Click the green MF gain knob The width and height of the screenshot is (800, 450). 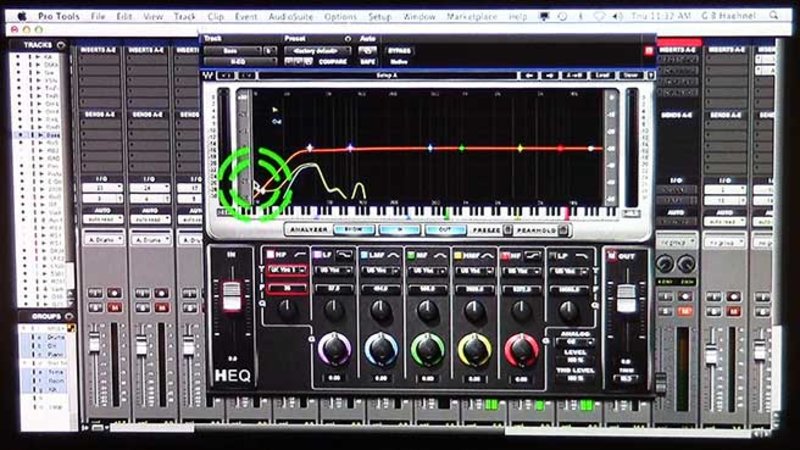[428, 350]
